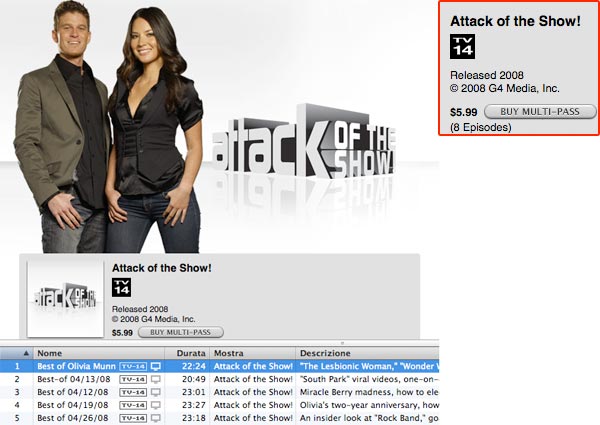The image size is (600, 425).
Task: Click the monitor icon on Best of Olivia Munn row
Action: (x=155, y=366)
